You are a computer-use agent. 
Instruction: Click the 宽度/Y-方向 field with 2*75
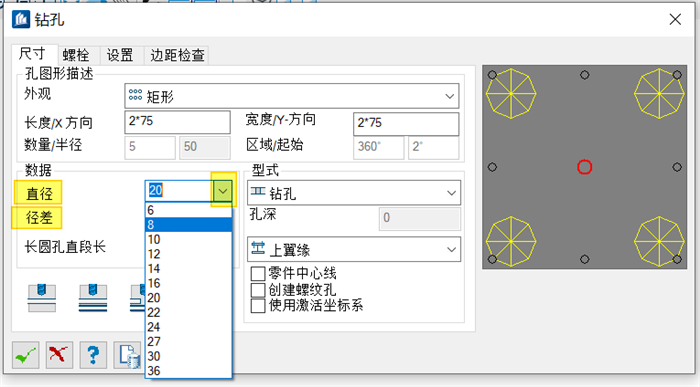(x=406, y=124)
